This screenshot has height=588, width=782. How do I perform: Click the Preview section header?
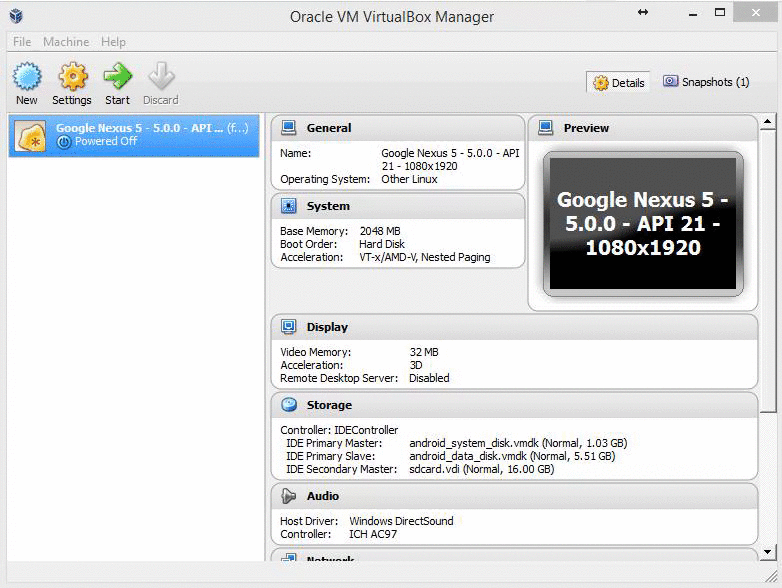click(643, 128)
